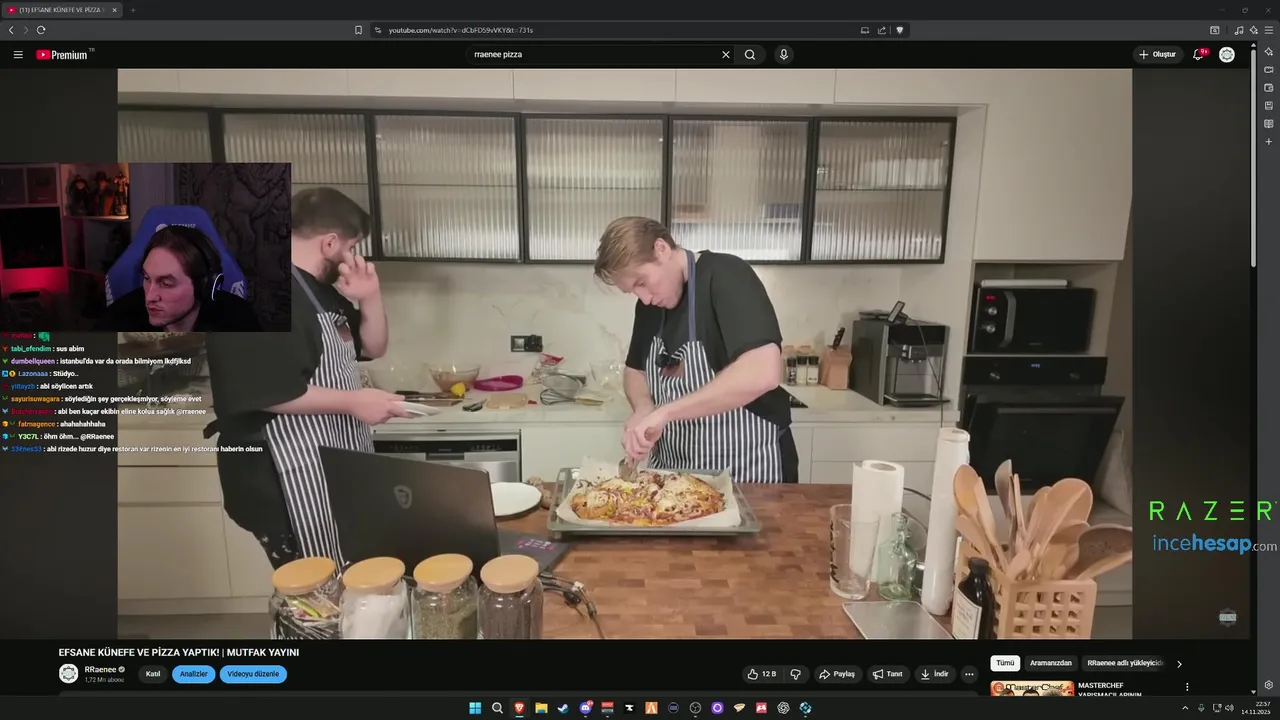Run the YouTube search with magnifier button
Screen dimensions: 1280x720
point(750,54)
